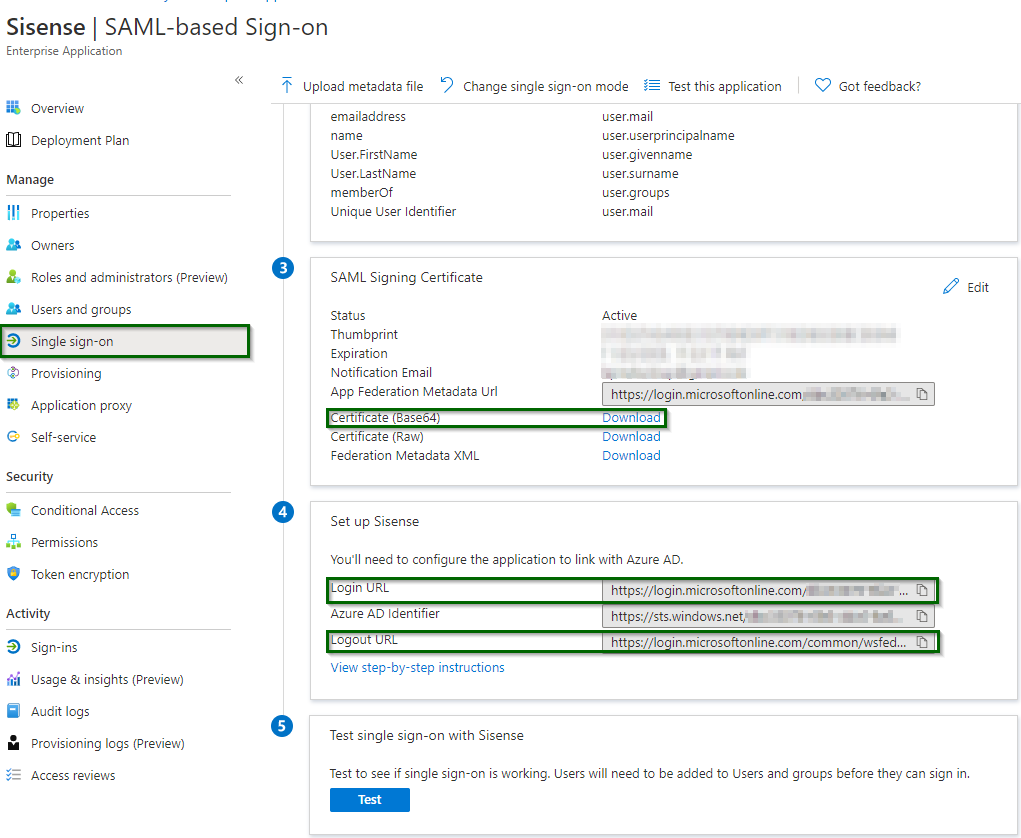Open View step-by-step instructions link

[x=417, y=667]
